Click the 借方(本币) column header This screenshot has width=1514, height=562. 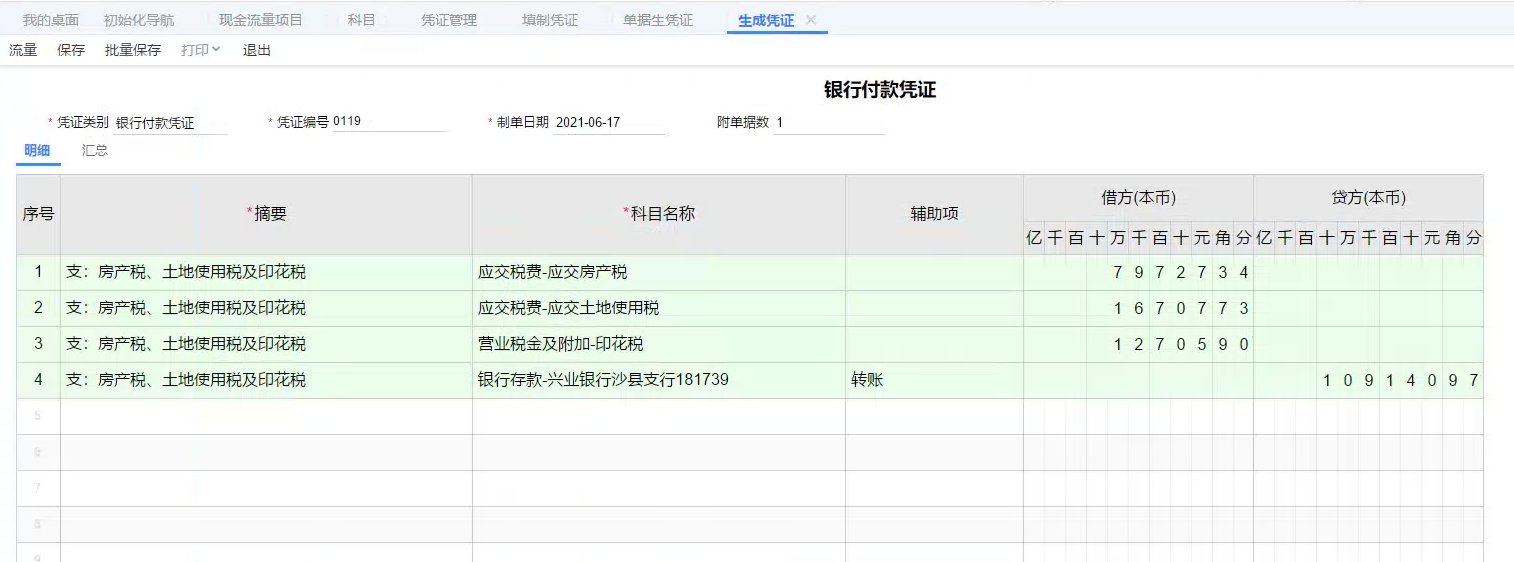pos(1138,198)
